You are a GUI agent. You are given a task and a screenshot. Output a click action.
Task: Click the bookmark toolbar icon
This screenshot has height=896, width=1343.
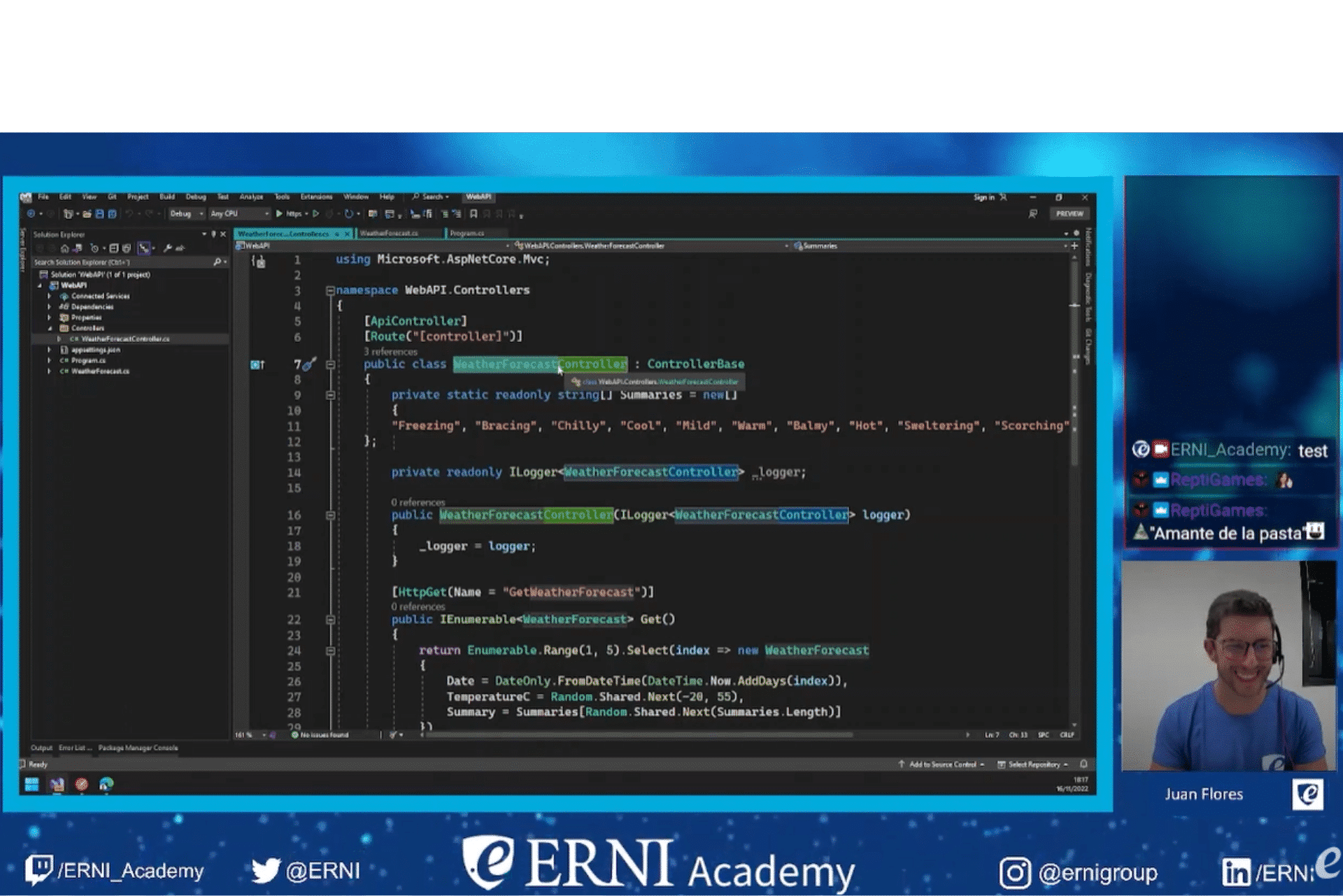(474, 214)
